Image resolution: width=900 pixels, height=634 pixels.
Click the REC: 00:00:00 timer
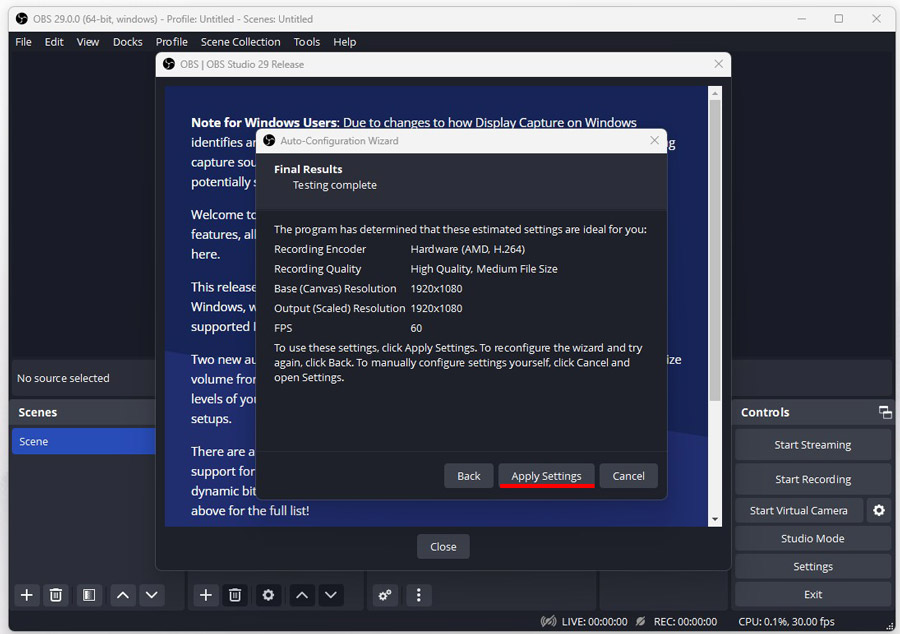[685, 621]
